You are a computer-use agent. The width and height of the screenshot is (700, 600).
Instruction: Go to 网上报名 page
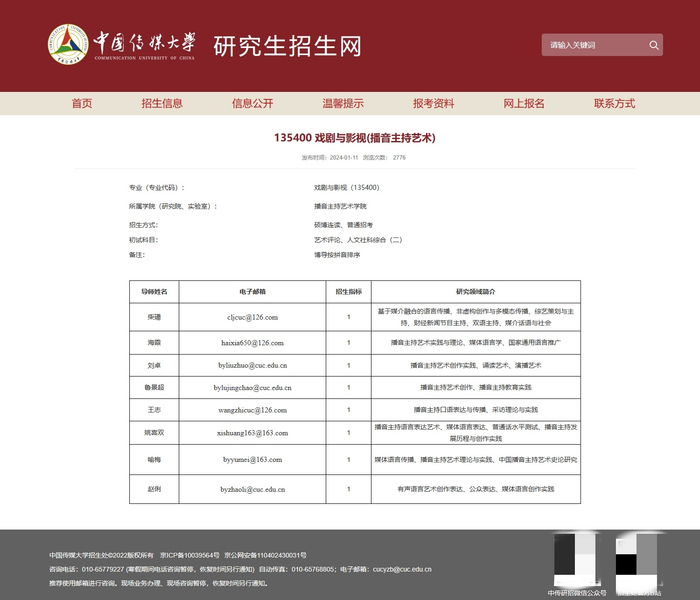(524, 104)
